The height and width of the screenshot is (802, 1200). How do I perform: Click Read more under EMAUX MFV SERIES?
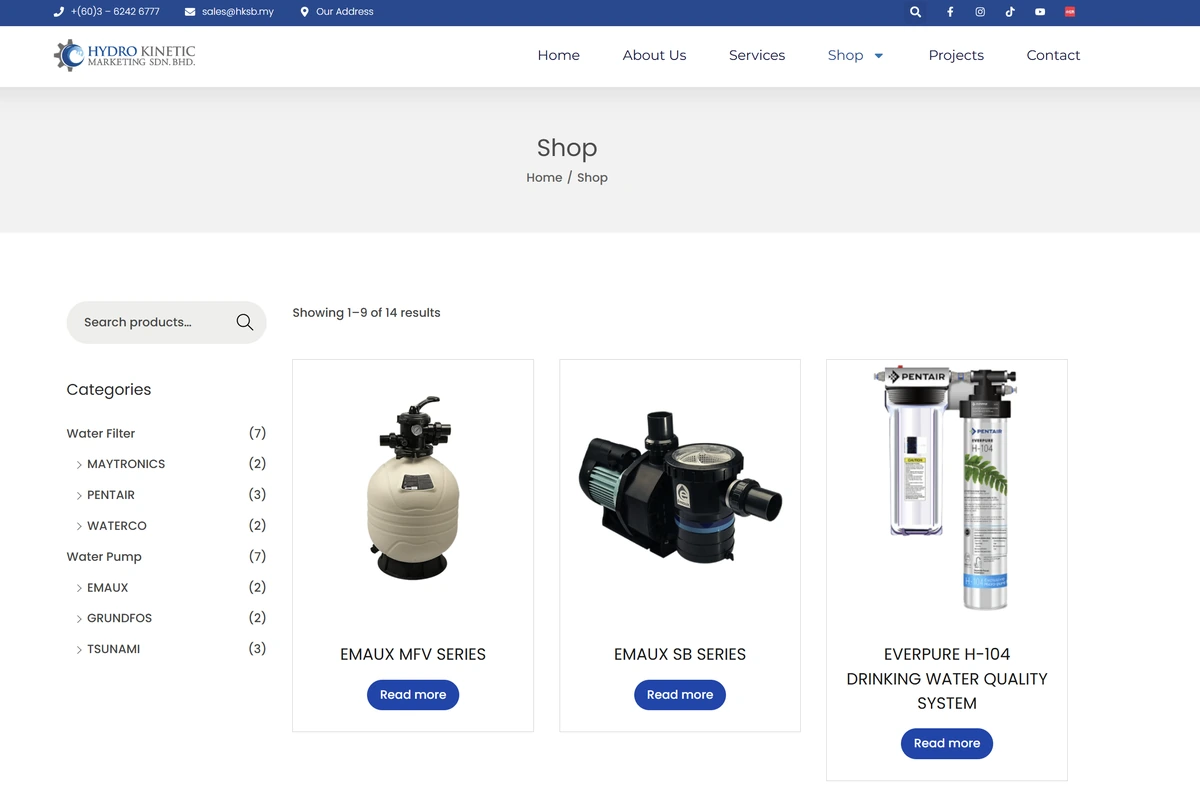413,695
